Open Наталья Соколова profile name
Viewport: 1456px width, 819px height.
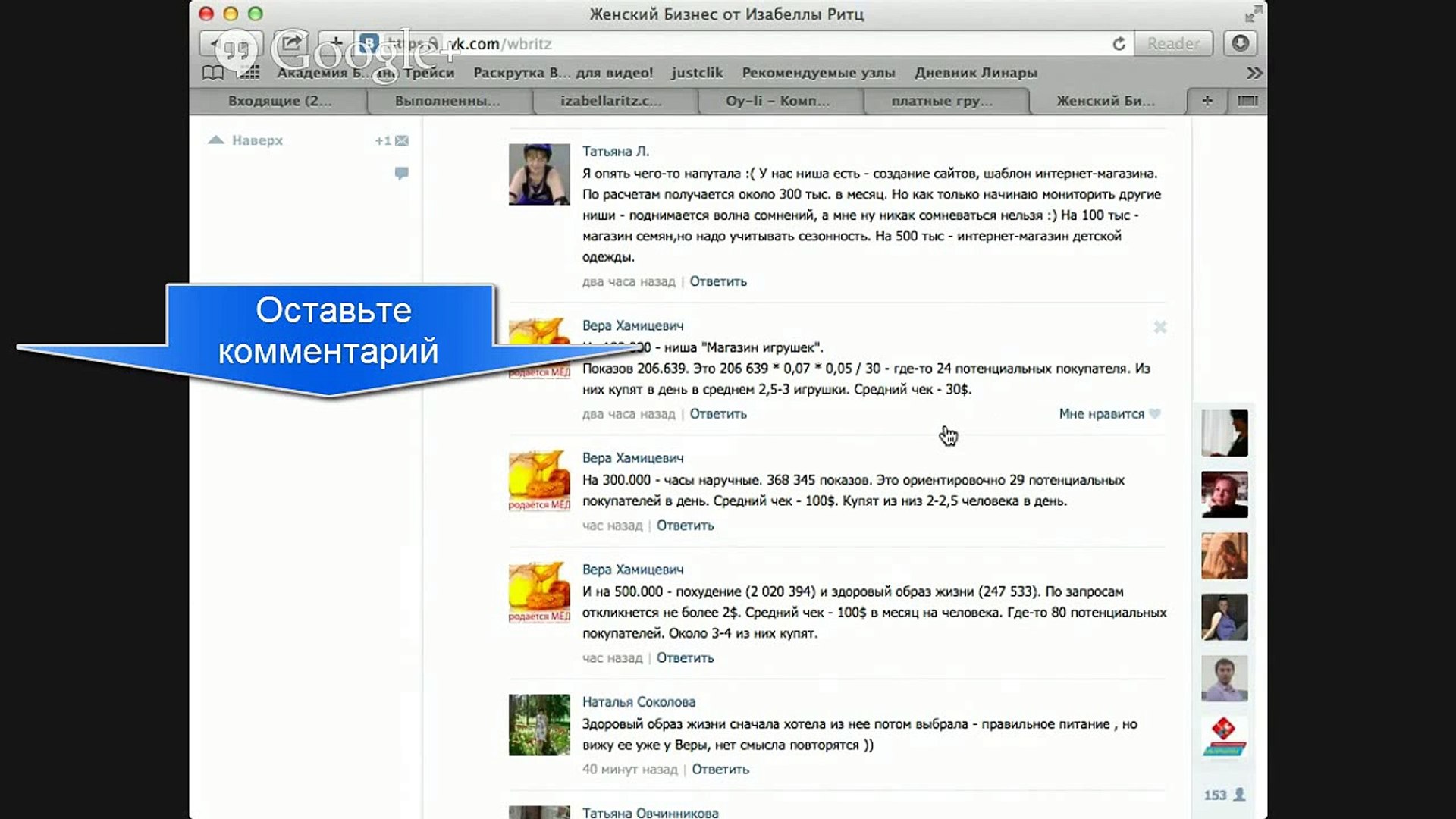[639, 702]
